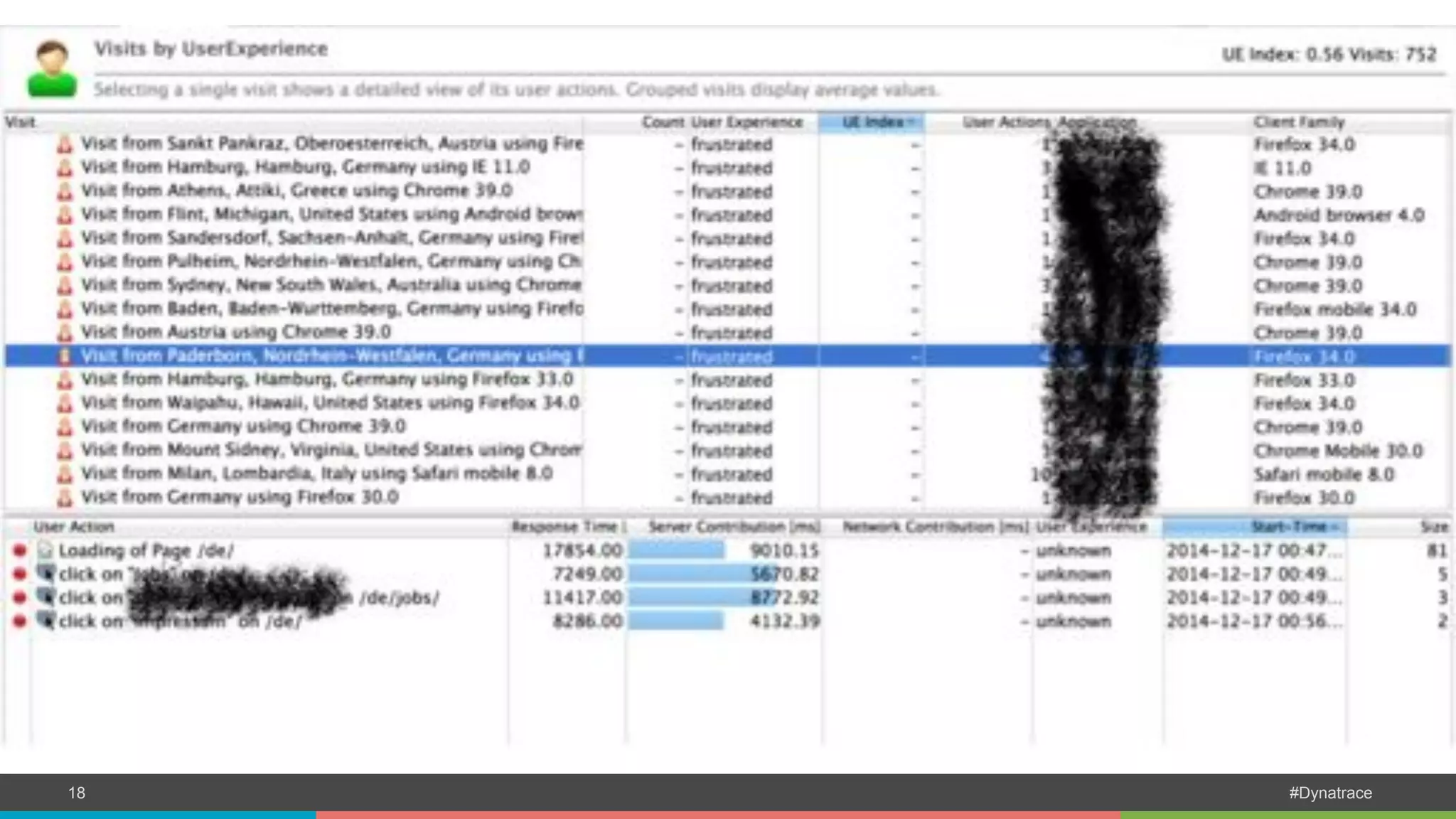Screen dimensions: 1456x819
Task: Select Visit from Milan, Lombardia, Italy row
Action: point(728,473)
